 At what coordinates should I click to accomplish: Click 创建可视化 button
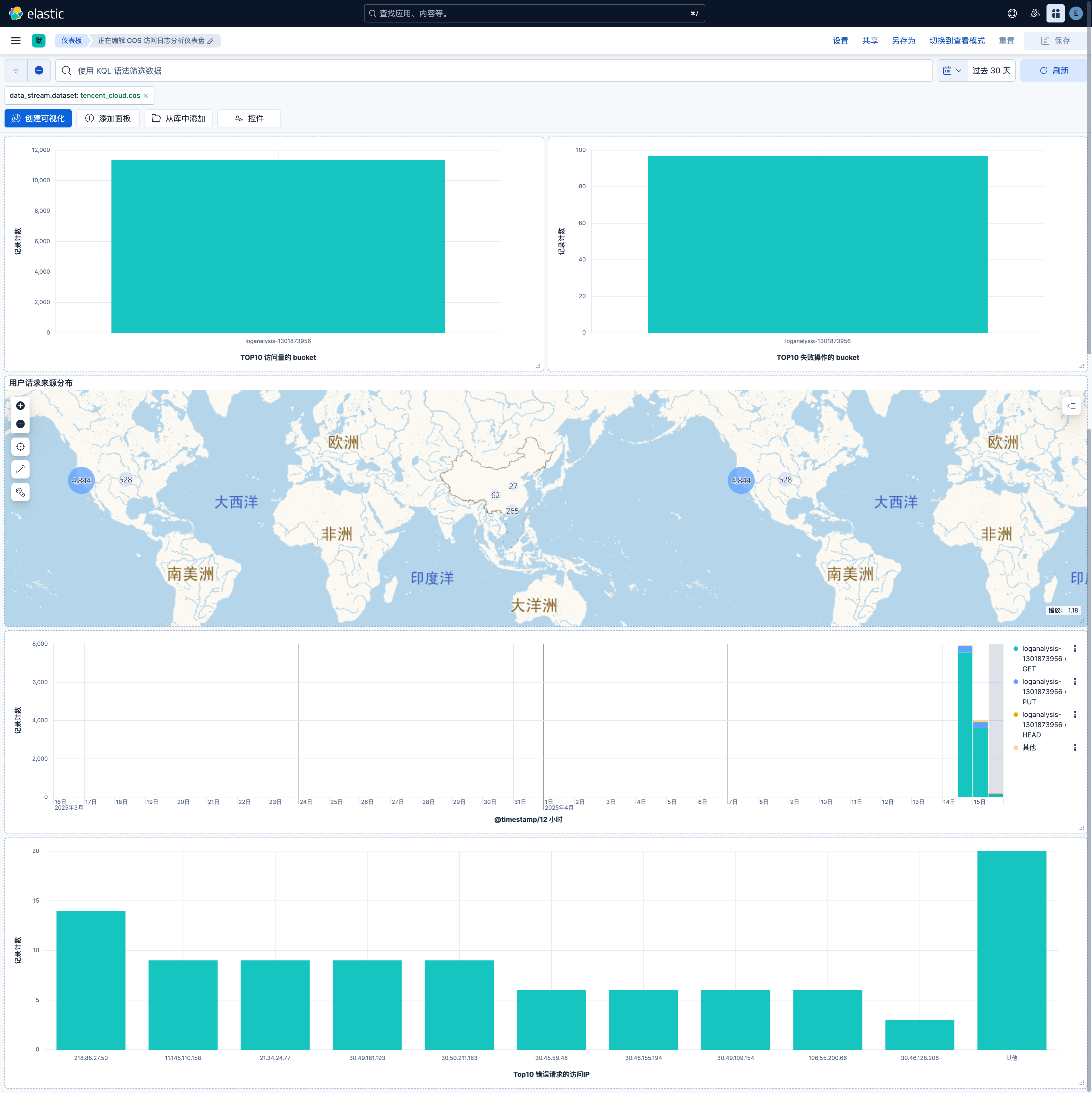38,118
